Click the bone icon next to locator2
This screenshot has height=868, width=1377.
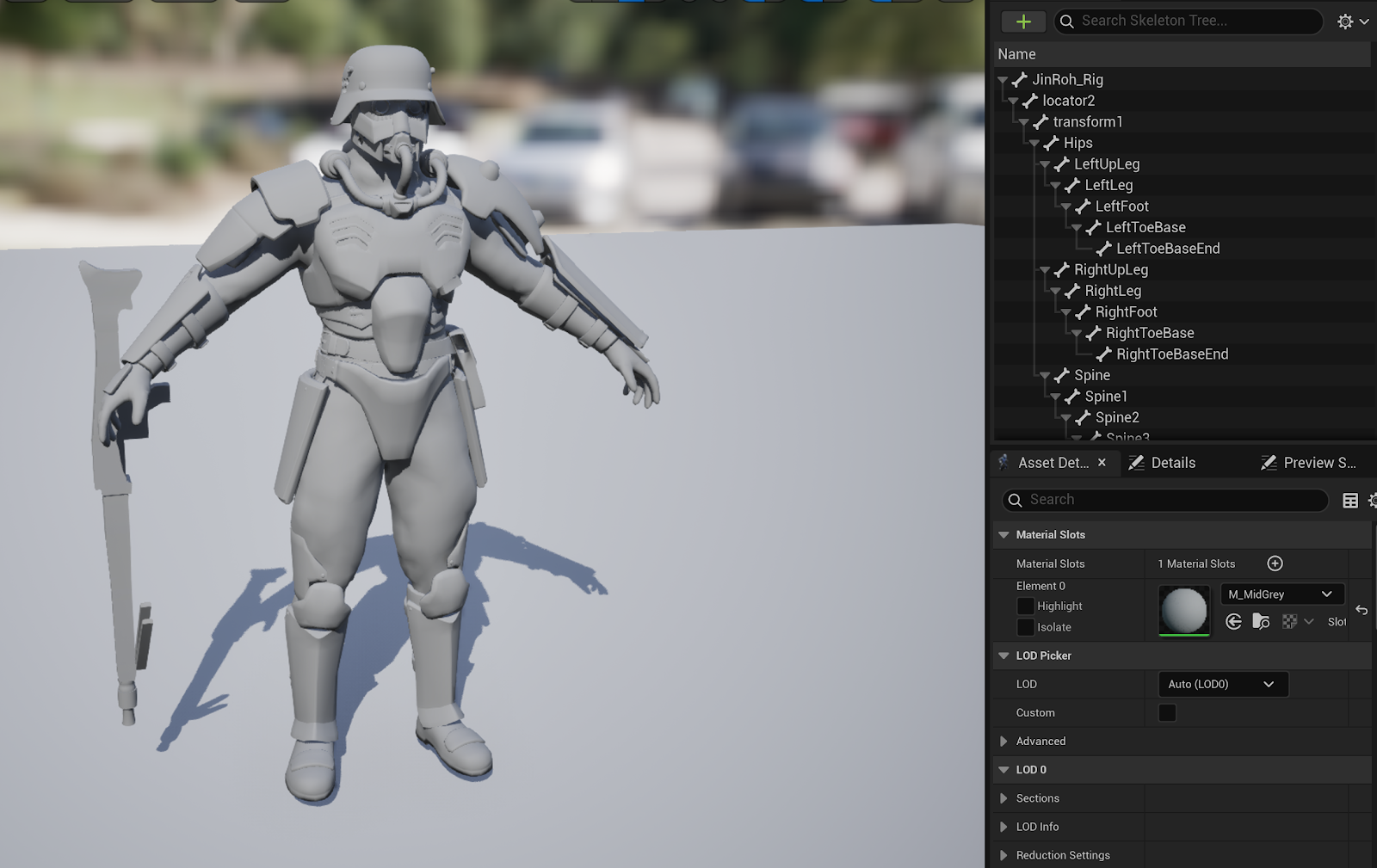click(x=1030, y=101)
